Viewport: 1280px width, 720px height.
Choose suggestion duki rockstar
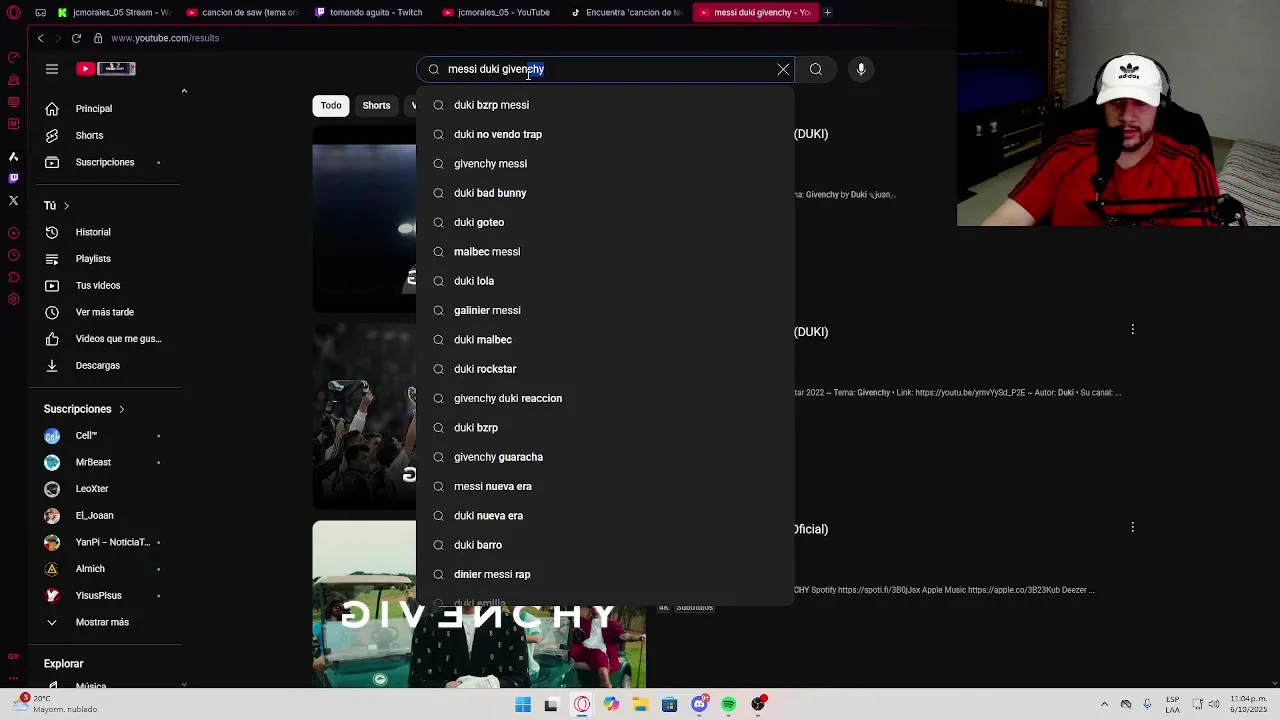click(606, 369)
